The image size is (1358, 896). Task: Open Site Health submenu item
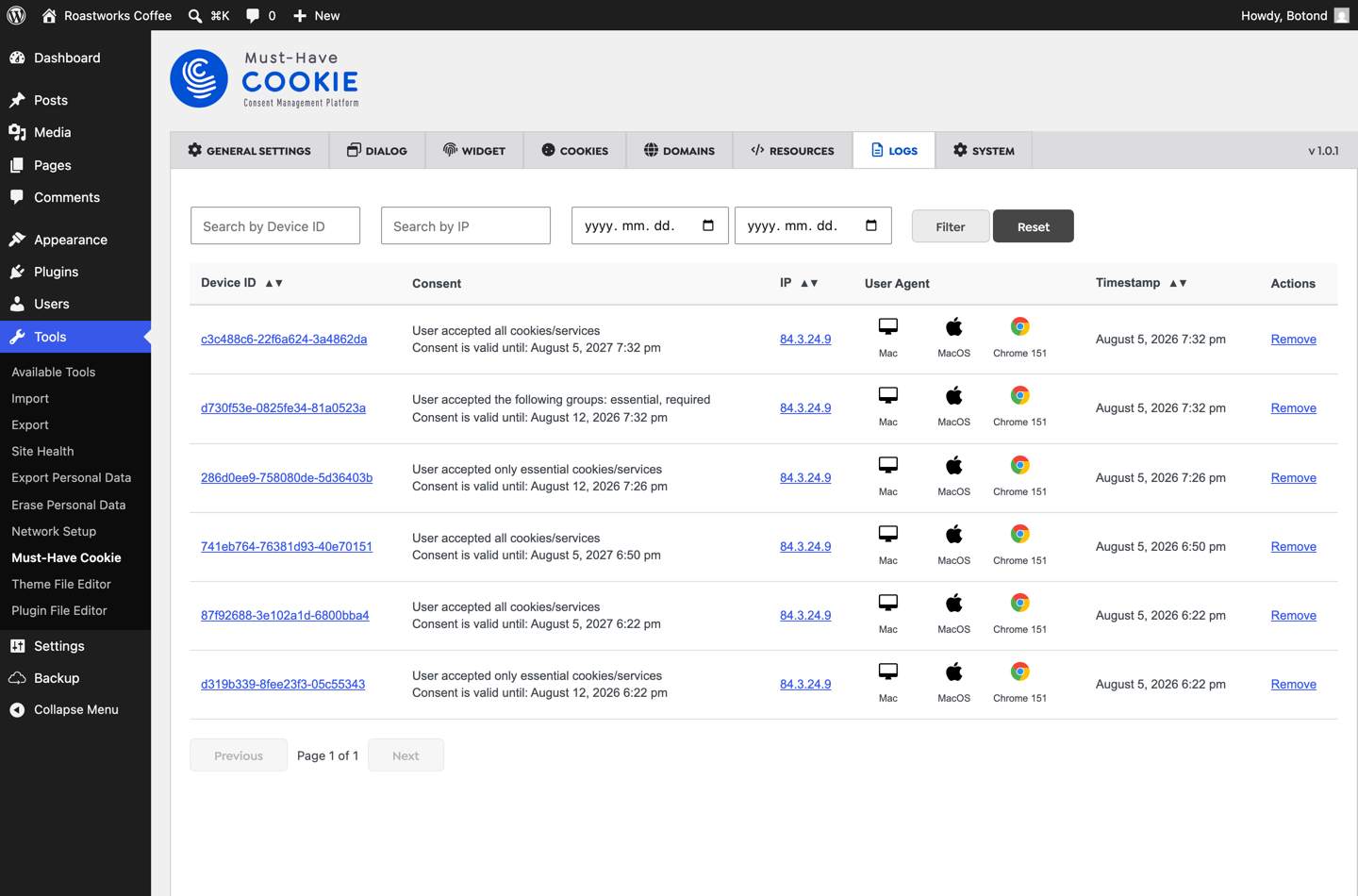42,451
